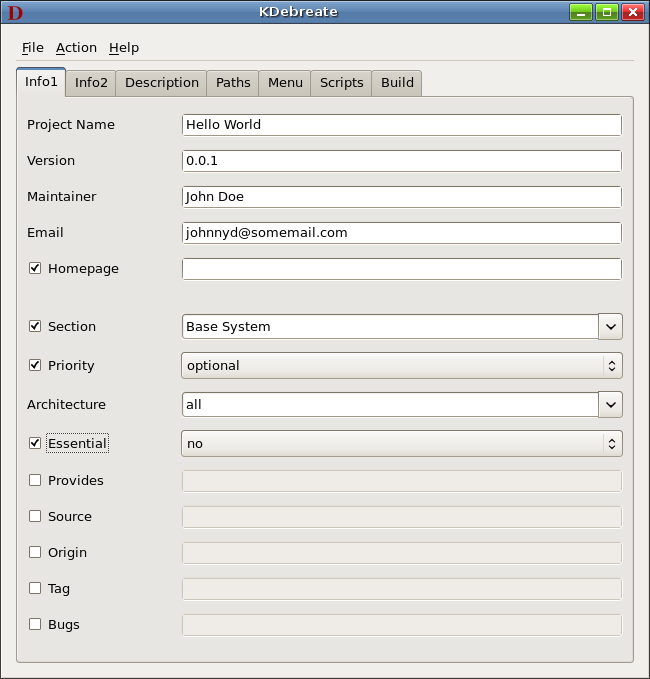
Task: Expand the Architecture dropdown arrow
Action: pyautogui.click(x=611, y=404)
